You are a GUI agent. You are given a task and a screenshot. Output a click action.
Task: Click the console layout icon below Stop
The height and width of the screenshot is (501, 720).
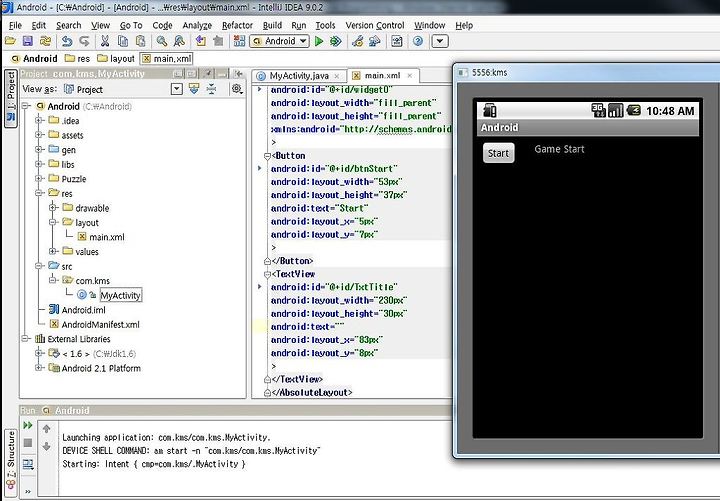28,464
